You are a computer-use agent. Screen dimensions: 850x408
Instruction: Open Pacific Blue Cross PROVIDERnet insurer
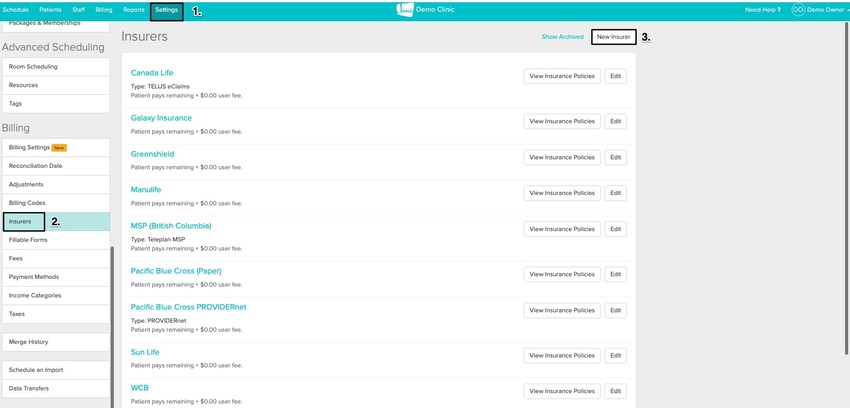point(188,307)
